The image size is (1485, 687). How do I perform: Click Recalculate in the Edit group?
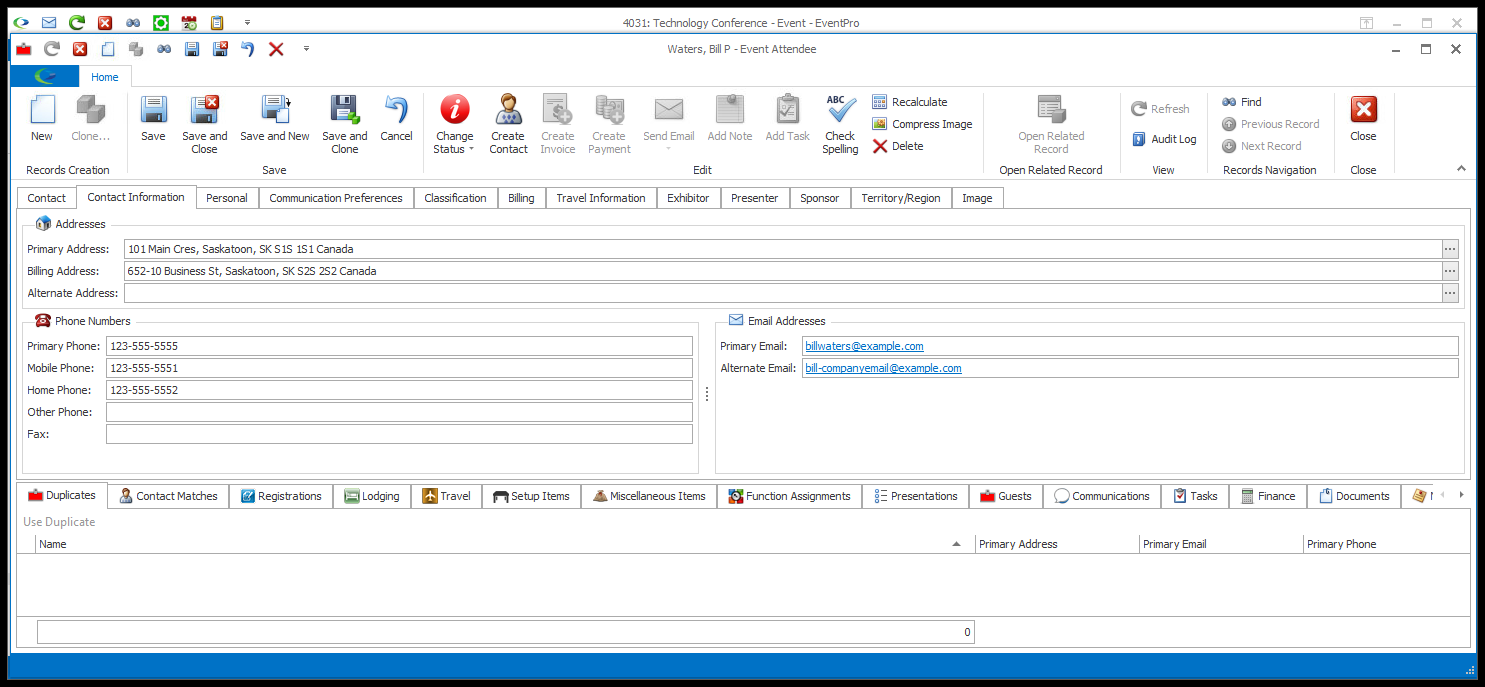[909, 102]
